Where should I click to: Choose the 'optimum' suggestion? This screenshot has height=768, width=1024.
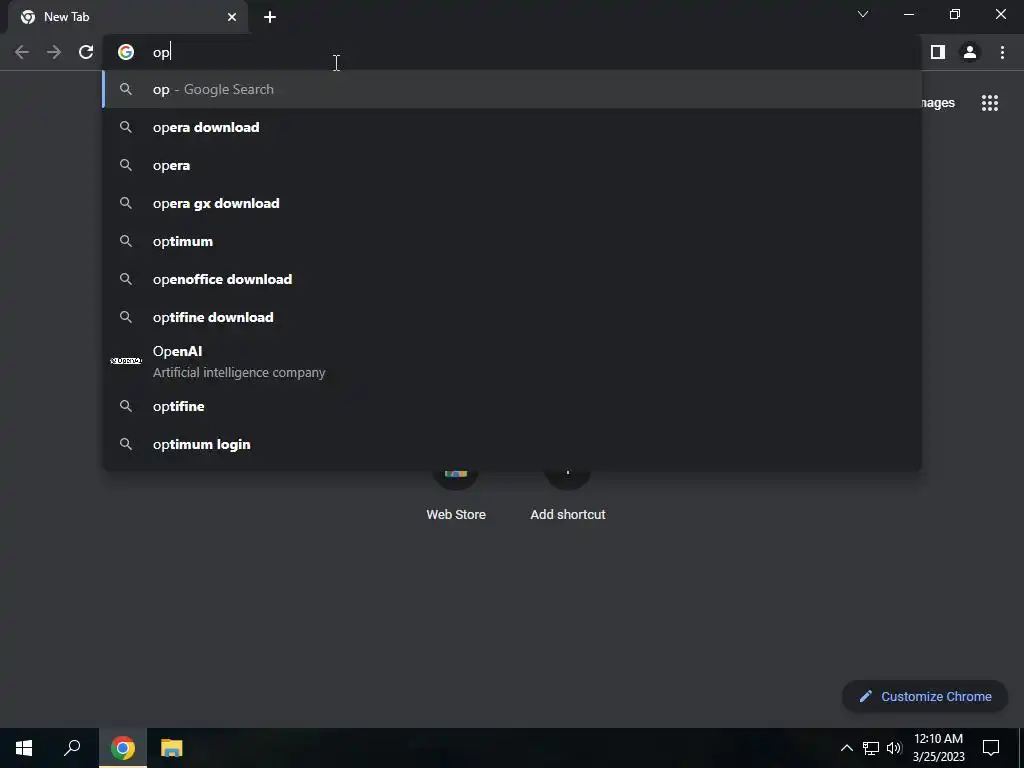click(x=512, y=241)
